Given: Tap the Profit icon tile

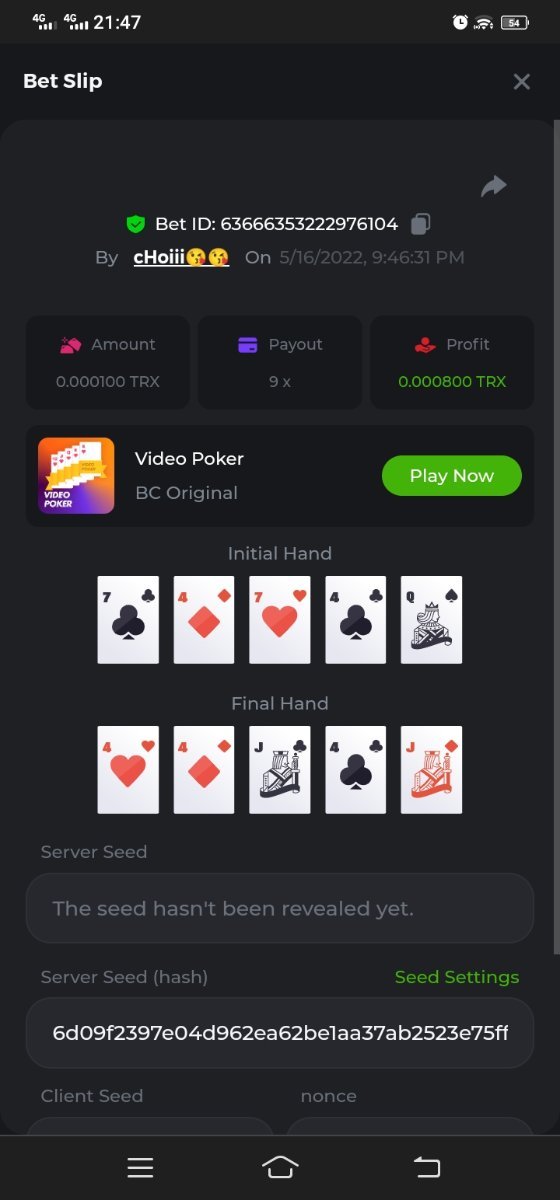Looking at the screenshot, I should pos(452,362).
